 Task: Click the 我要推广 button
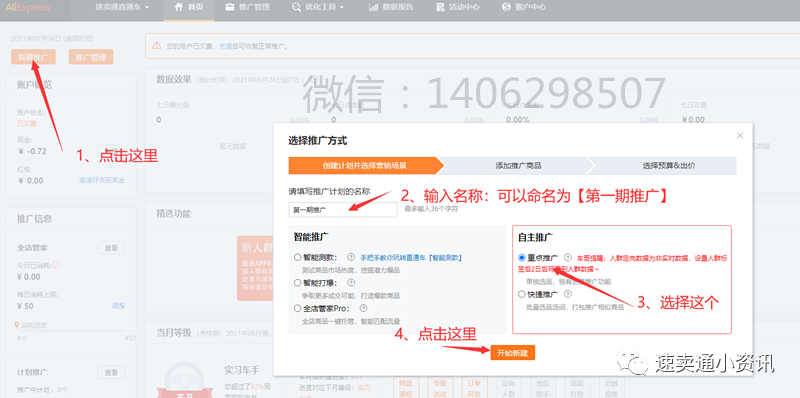pyautogui.click(x=33, y=57)
